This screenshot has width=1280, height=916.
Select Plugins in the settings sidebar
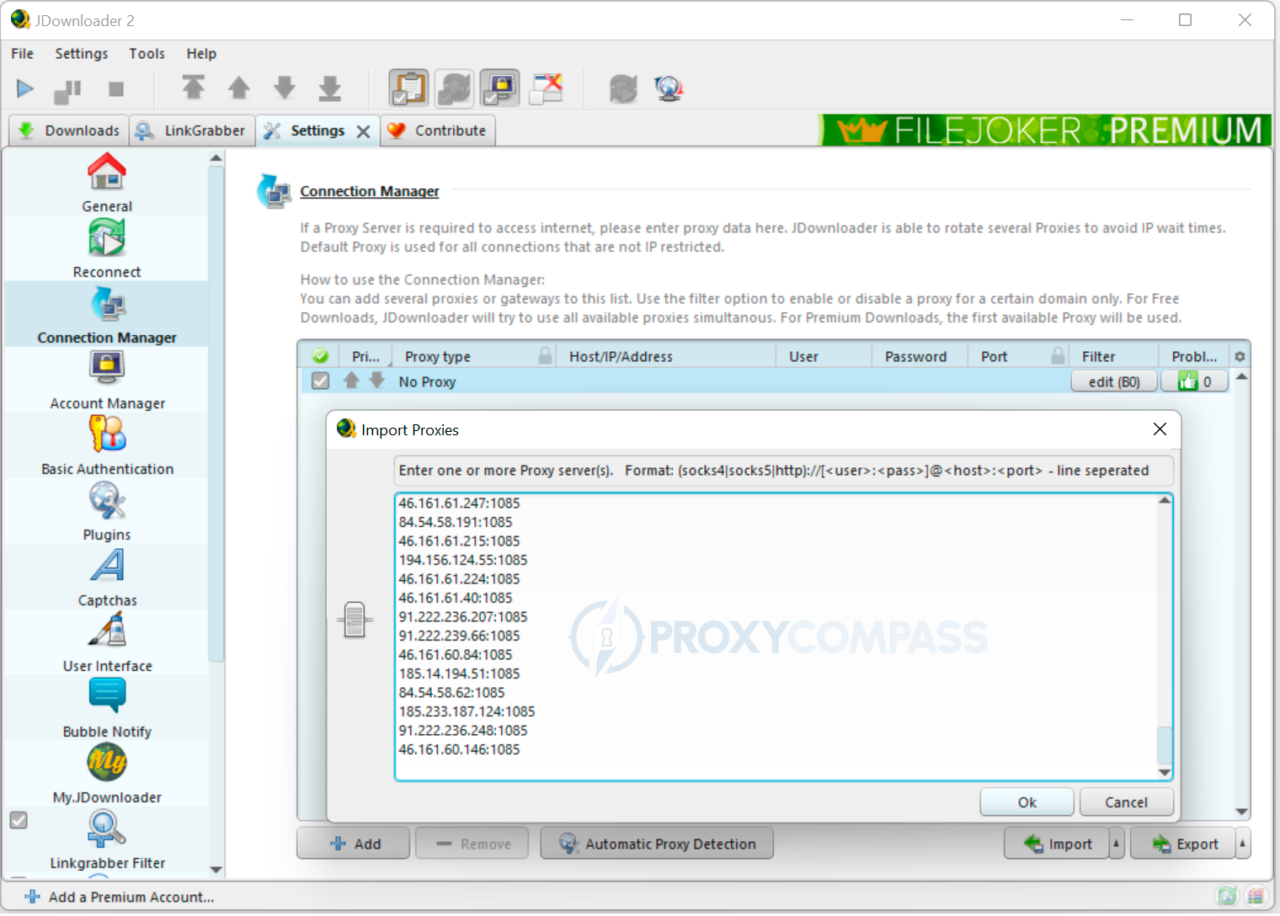point(107,512)
